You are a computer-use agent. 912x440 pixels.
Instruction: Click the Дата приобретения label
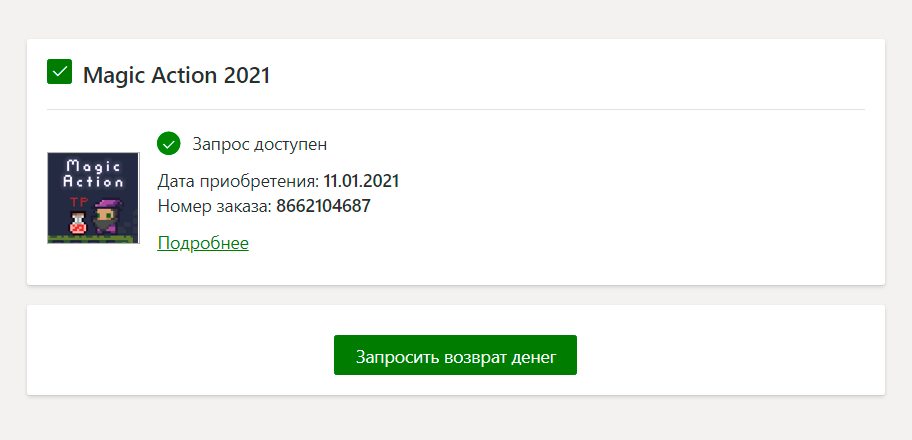click(x=238, y=181)
